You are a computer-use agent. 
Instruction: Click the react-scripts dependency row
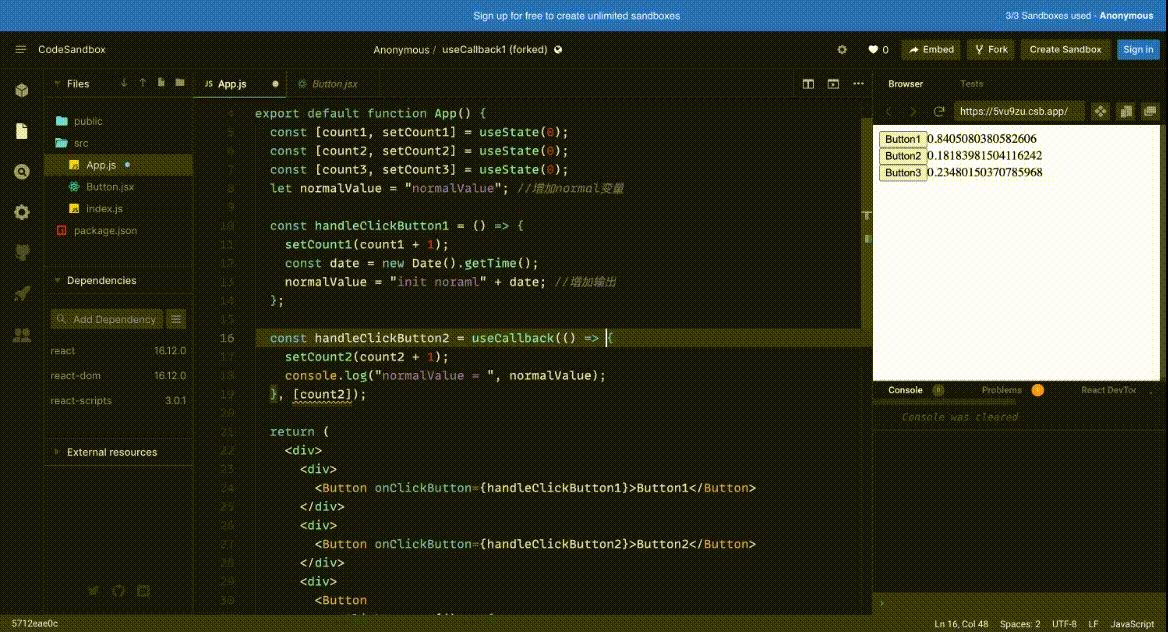(x=118, y=400)
